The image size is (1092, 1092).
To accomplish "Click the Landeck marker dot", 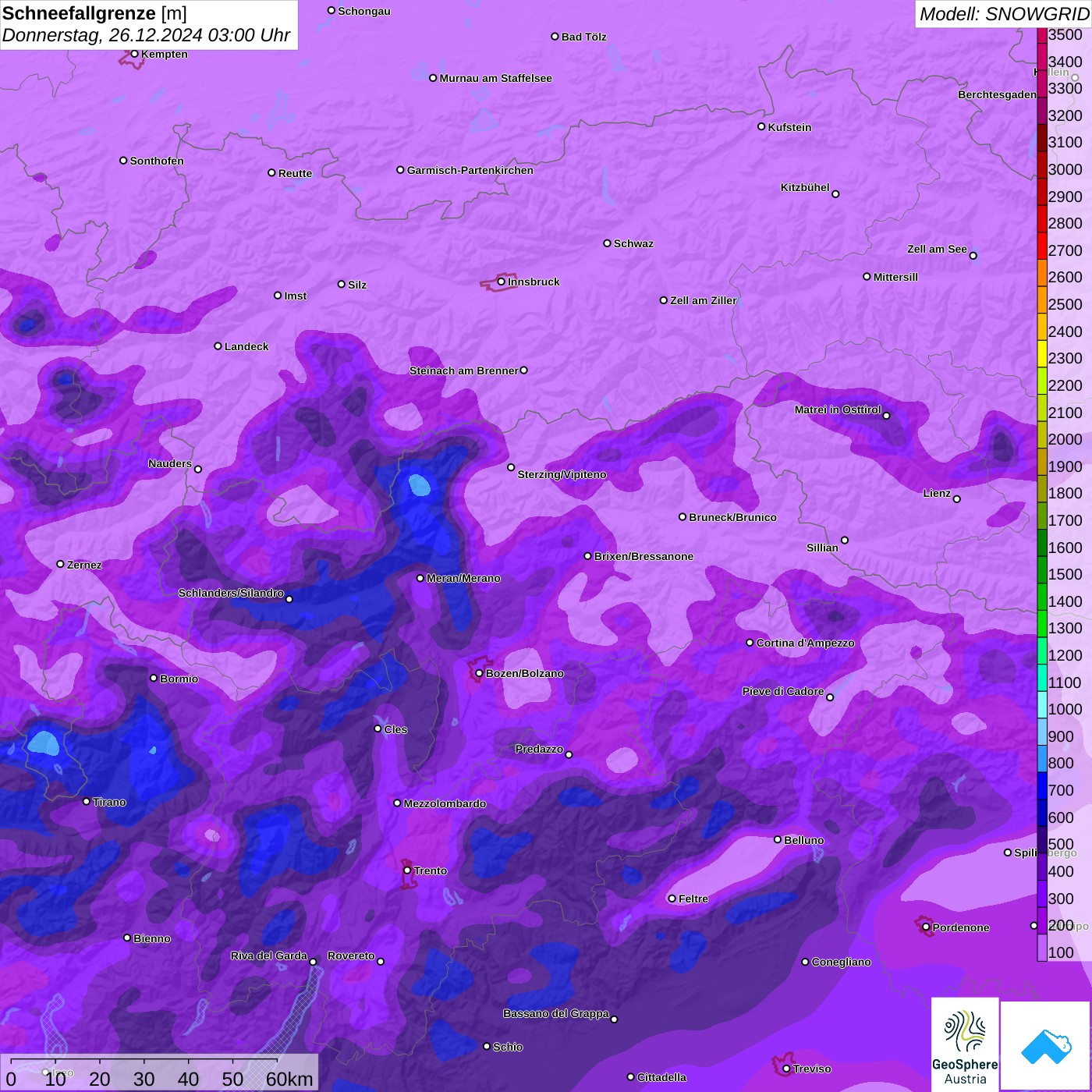I will pyautogui.click(x=218, y=346).
